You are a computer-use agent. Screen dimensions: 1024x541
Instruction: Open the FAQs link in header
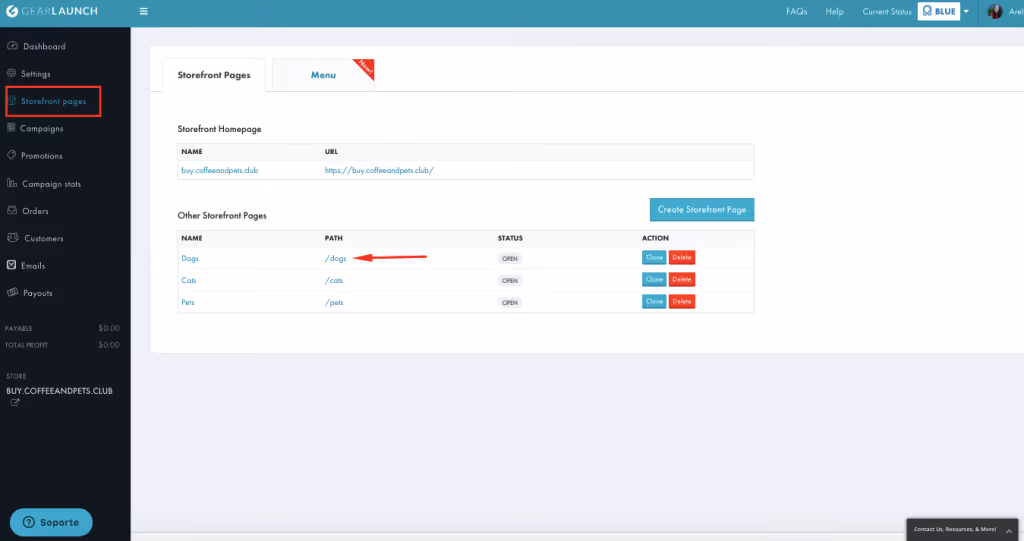(797, 11)
